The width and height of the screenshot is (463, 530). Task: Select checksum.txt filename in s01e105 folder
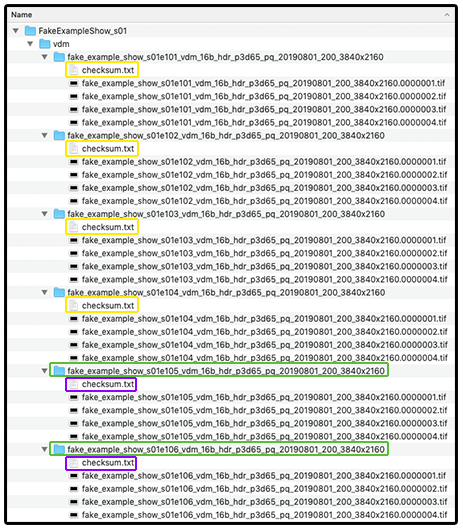click(108, 384)
